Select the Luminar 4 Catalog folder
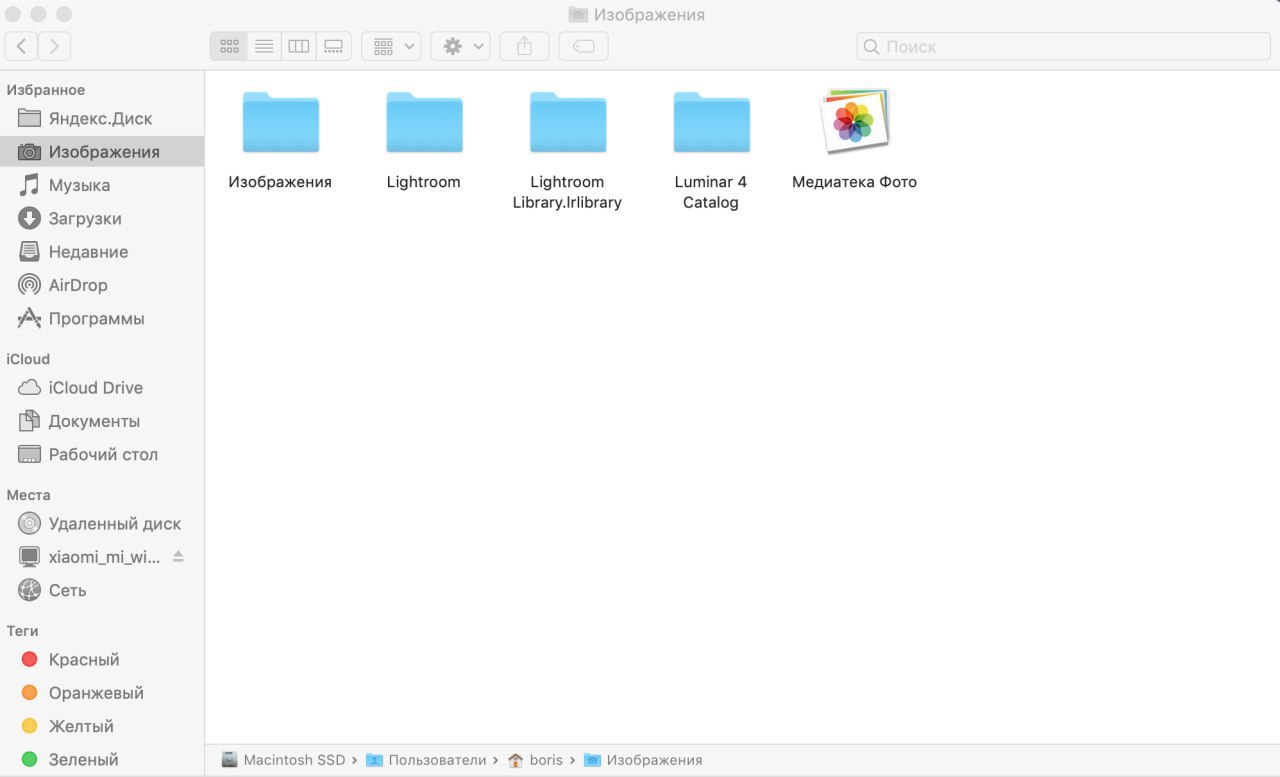This screenshot has height=777, width=1280. pos(711,122)
